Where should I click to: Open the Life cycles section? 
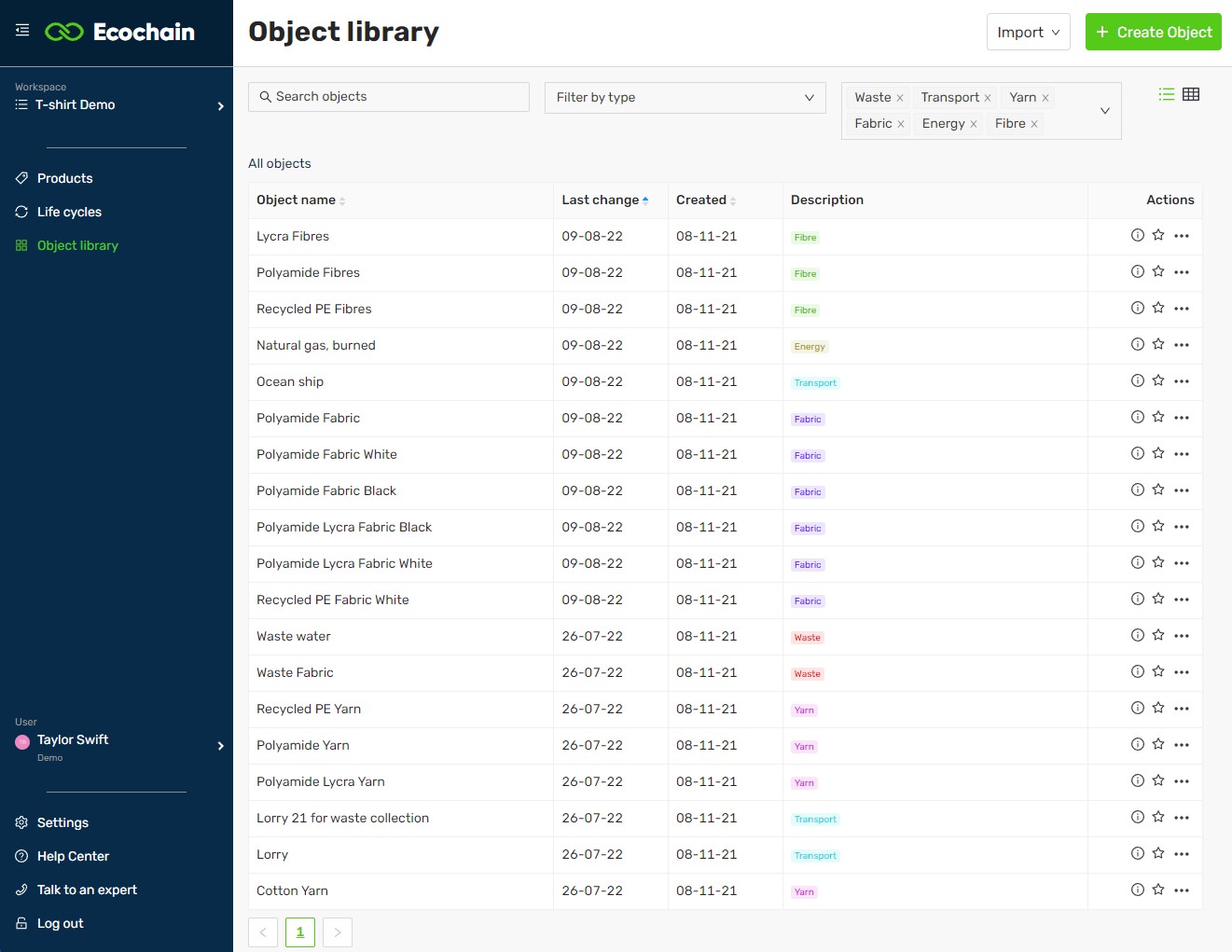pos(69,212)
